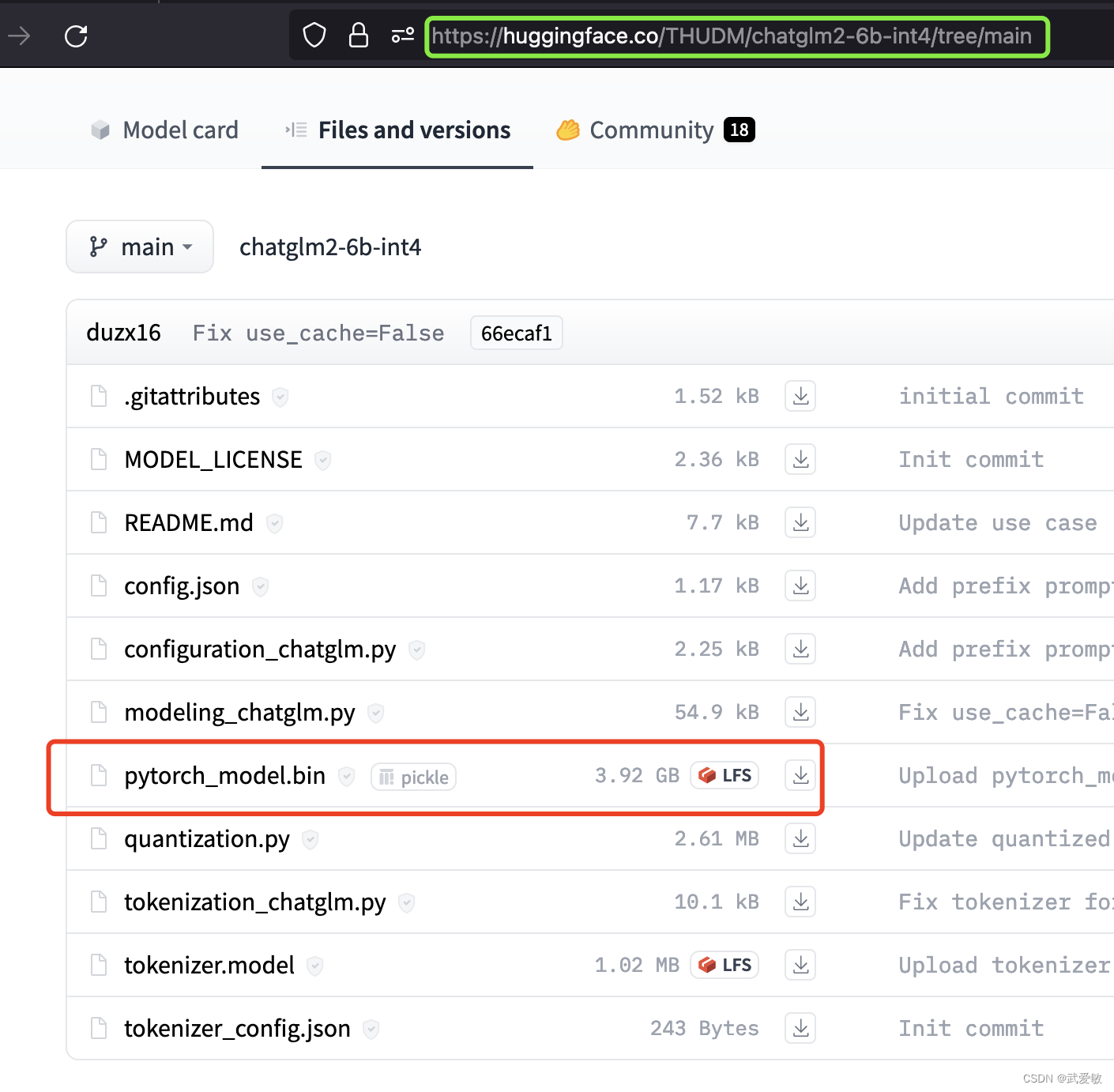Viewport: 1114px width, 1092px height.
Task: Download the README.md file
Action: point(800,522)
